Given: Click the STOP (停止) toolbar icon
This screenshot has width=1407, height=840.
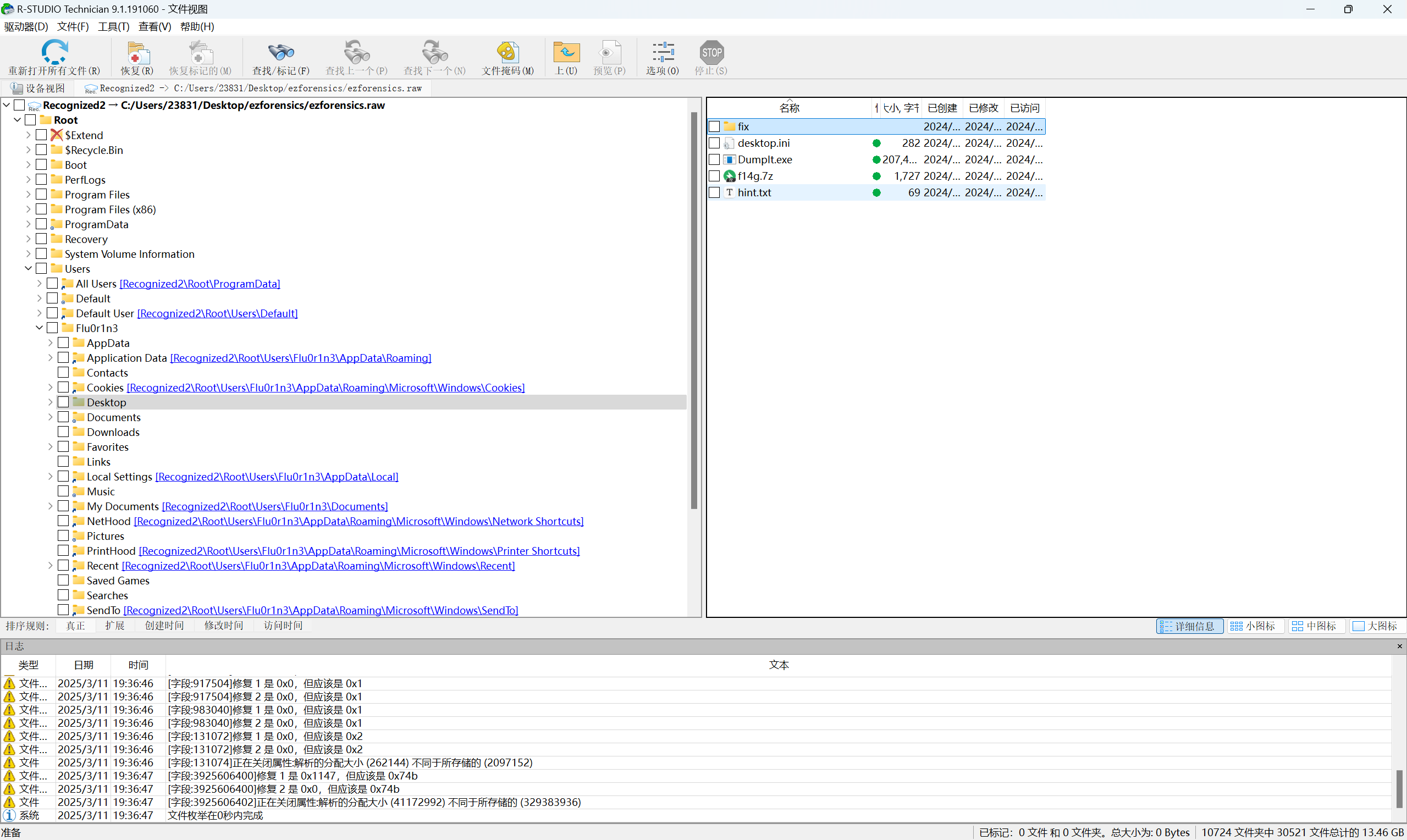Looking at the screenshot, I should (x=711, y=52).
